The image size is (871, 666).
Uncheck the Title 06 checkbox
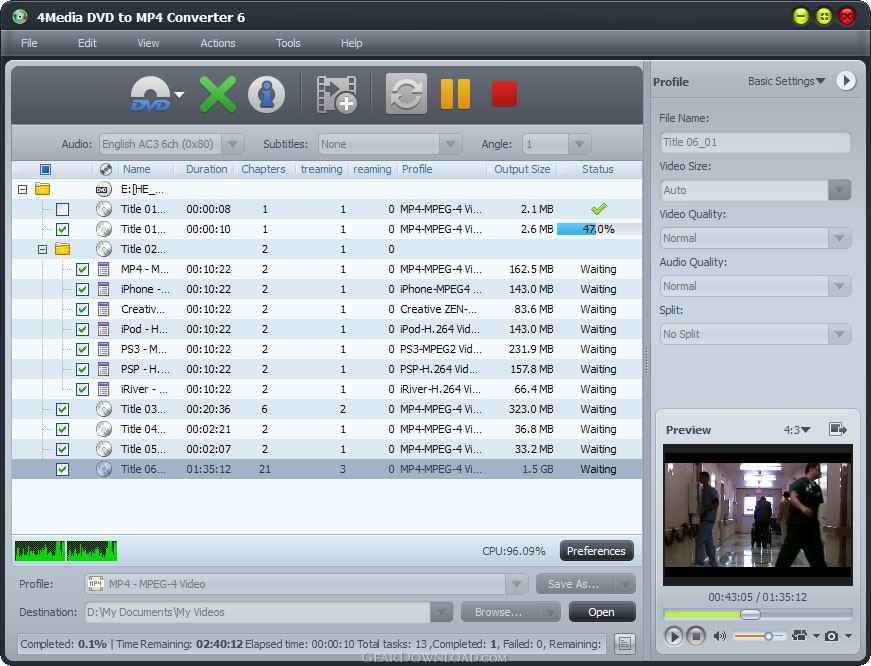[x=63, y=469]
